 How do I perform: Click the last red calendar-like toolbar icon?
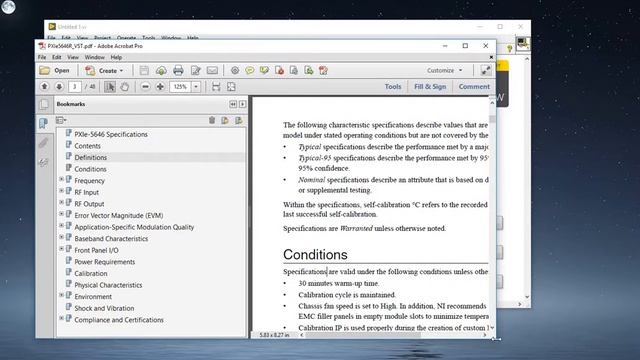323,71
